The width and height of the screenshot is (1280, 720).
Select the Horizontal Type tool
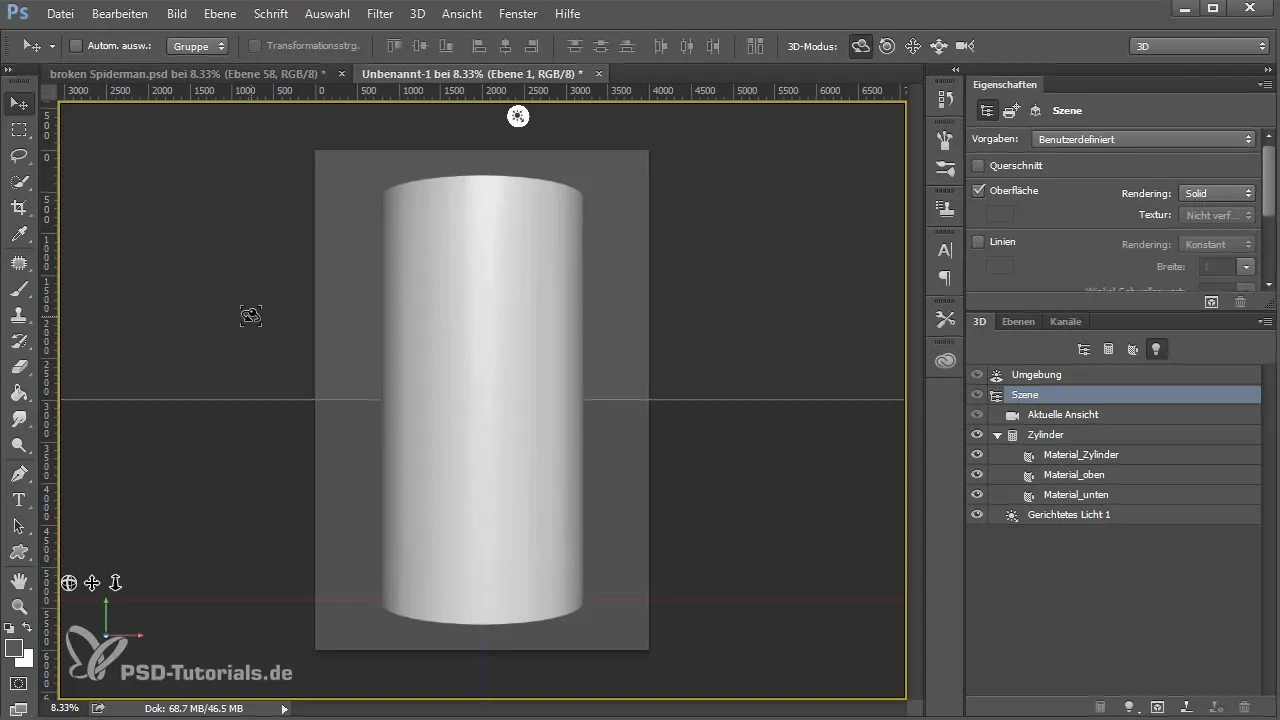19,499
